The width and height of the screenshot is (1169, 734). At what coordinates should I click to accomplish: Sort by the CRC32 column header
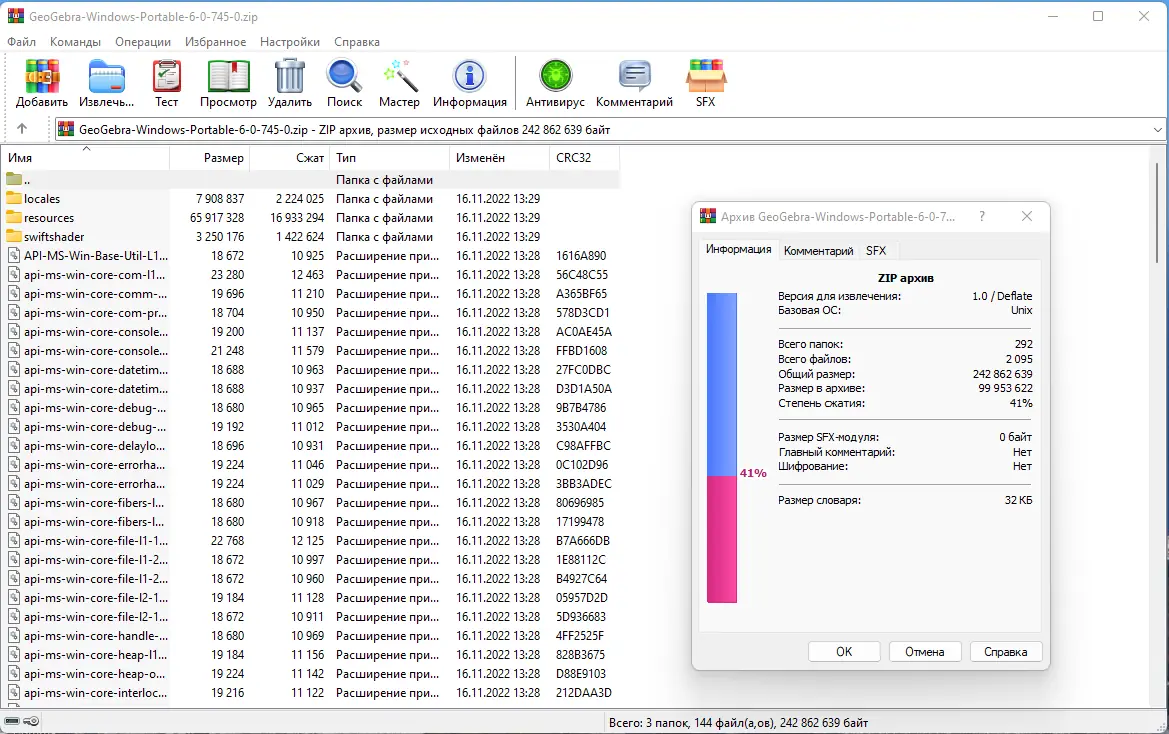[x=584, y=158]
